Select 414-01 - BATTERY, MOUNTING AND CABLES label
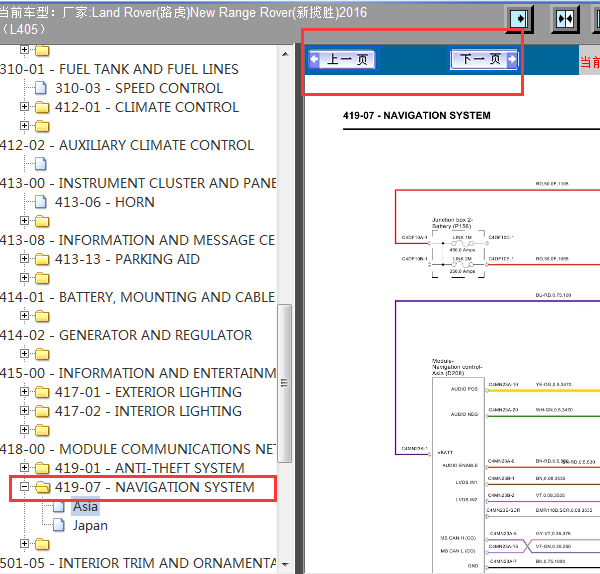600x574 pixels. pos(137,297)
